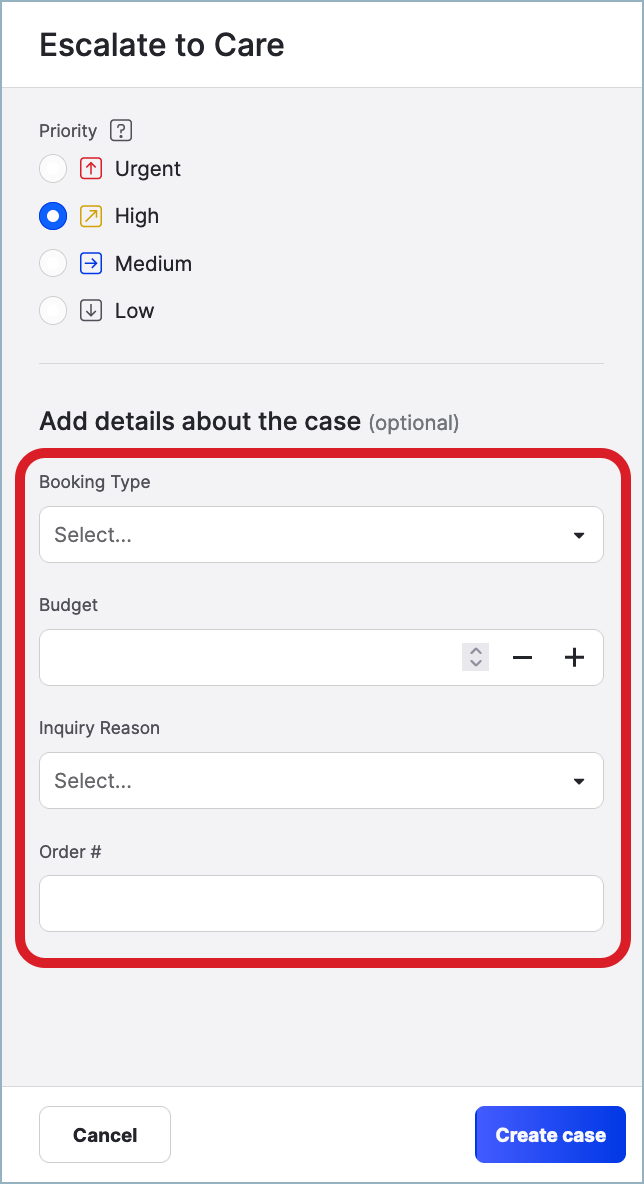The image size is (644, 1184).
Task: Expand Booking Type using its caret arrow
Action: pyautogui.click(x=579, y=536)
